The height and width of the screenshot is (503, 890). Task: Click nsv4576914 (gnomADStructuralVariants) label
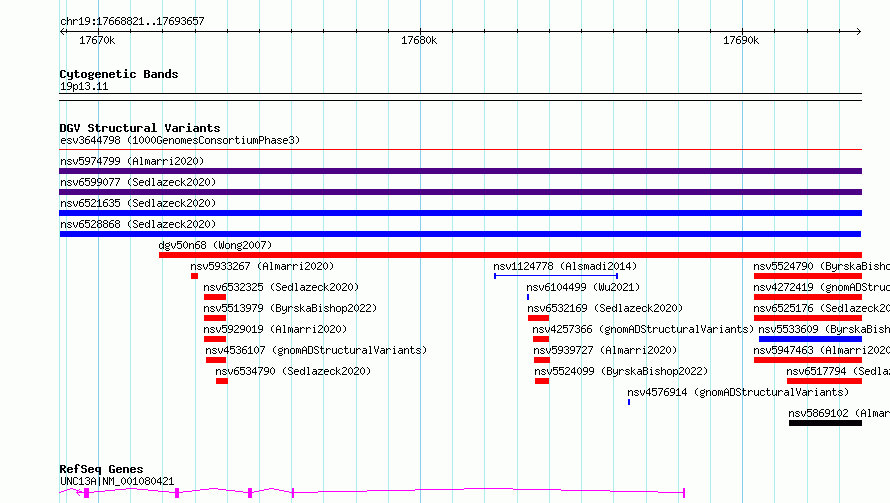pos(738,392)
